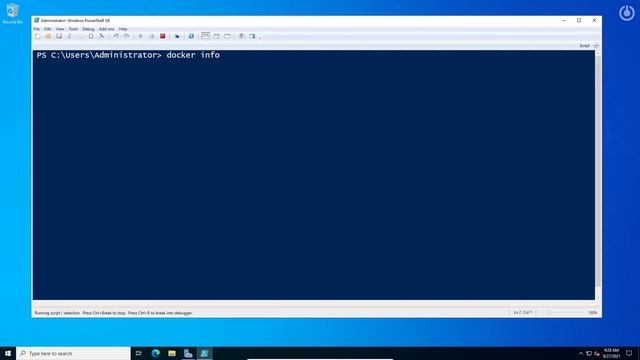The width and height of the screenshot is (640, 360).
Task: Open Task View from taskbar
Action: [139, 353]
